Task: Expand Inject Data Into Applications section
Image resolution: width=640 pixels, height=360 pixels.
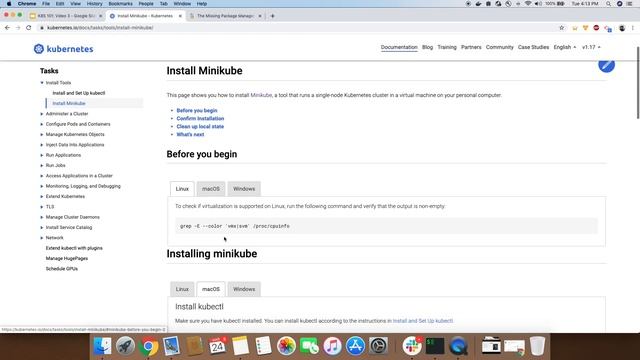Action: click(x=42, y=145)
